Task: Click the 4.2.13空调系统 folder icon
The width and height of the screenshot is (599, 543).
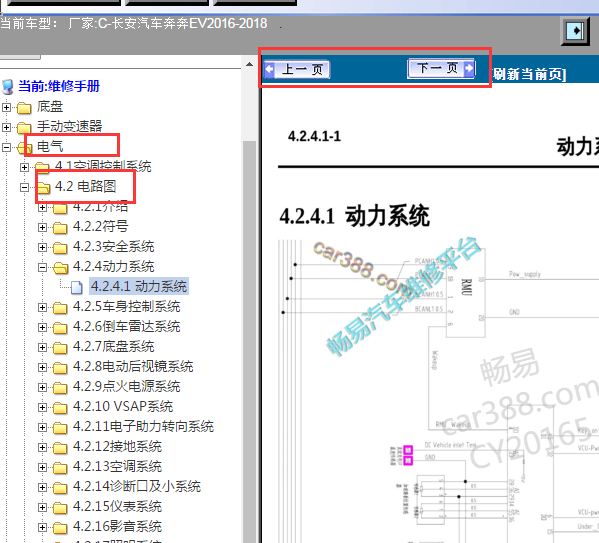Action: coord(60,468)
